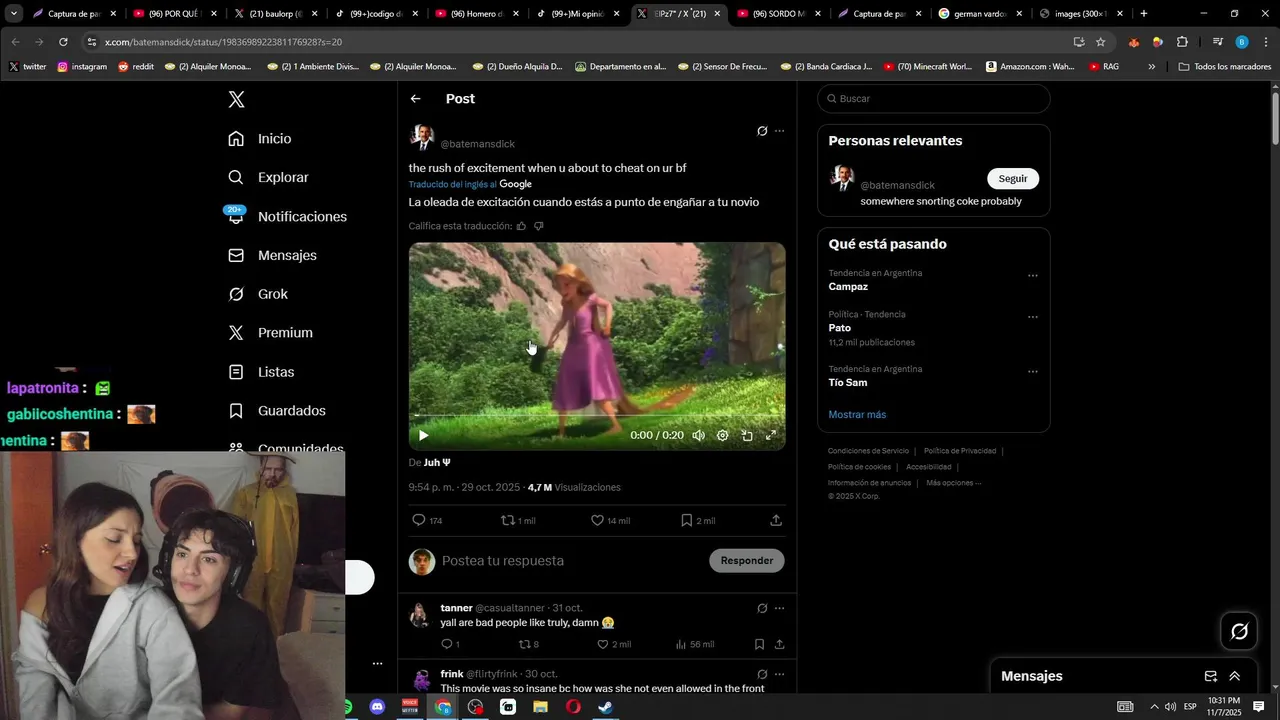
Task: Switch to Homero YouTube tab
Action: tap(478, 14)
